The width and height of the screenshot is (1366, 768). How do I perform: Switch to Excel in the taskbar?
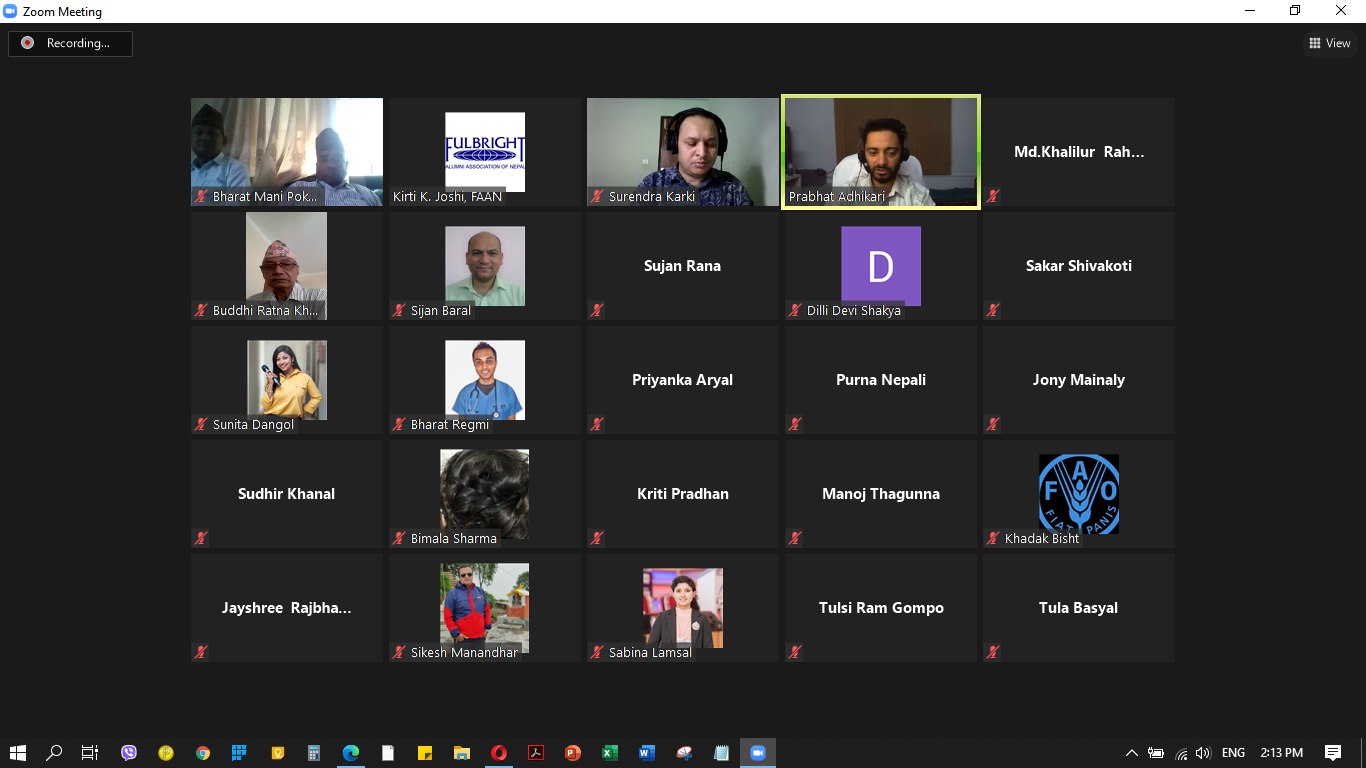pyautogui.click(x=609, y=753)
